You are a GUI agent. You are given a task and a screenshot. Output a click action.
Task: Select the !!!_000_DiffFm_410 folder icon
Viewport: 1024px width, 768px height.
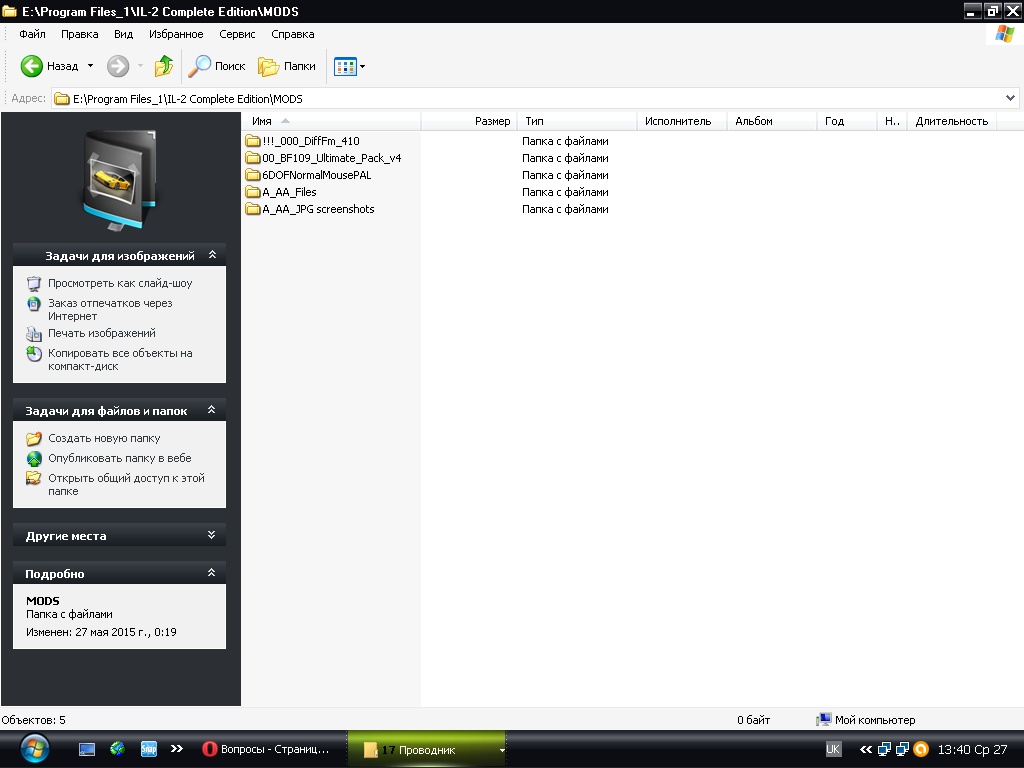pyautogui.click(x=253, y=141)
